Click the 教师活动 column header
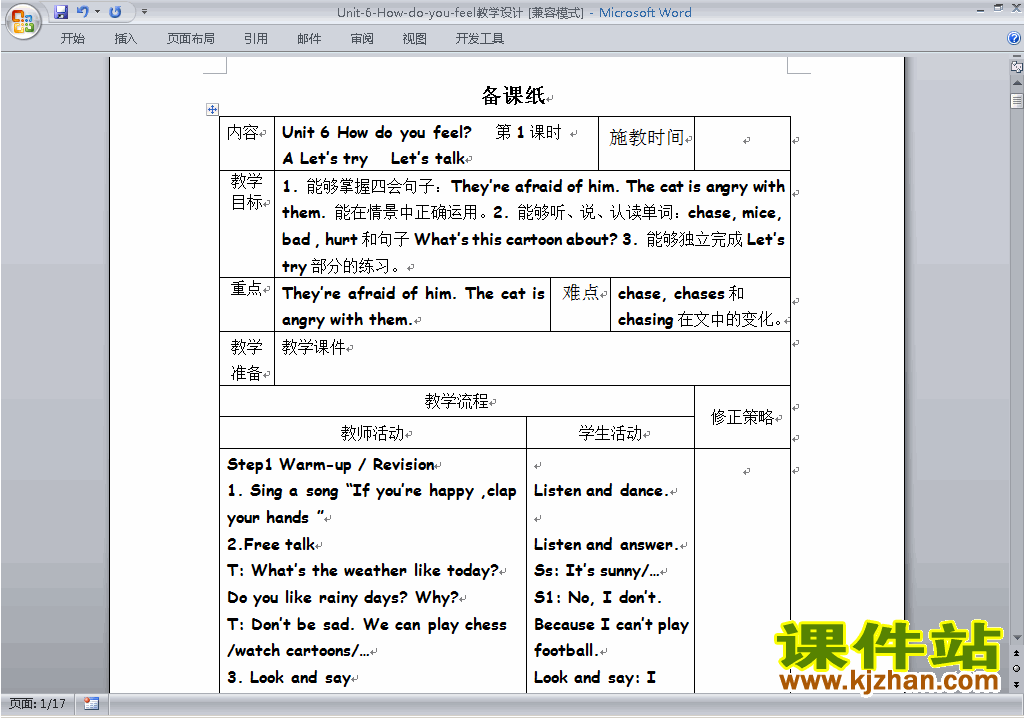 click(372, 432)
